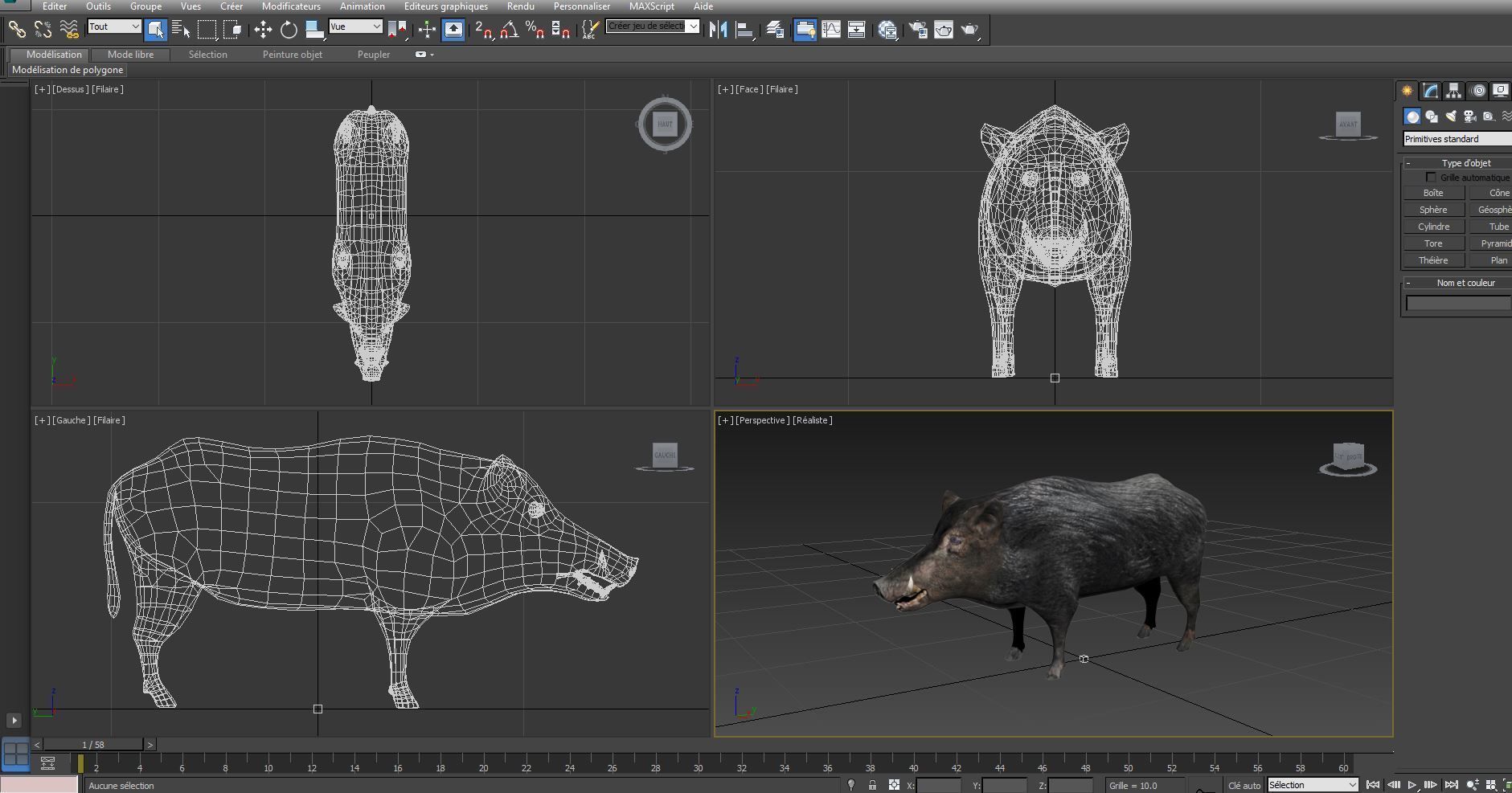Click the time slider showing 1 / 58
Screen dimensions: 1512x793
(93, 745)
